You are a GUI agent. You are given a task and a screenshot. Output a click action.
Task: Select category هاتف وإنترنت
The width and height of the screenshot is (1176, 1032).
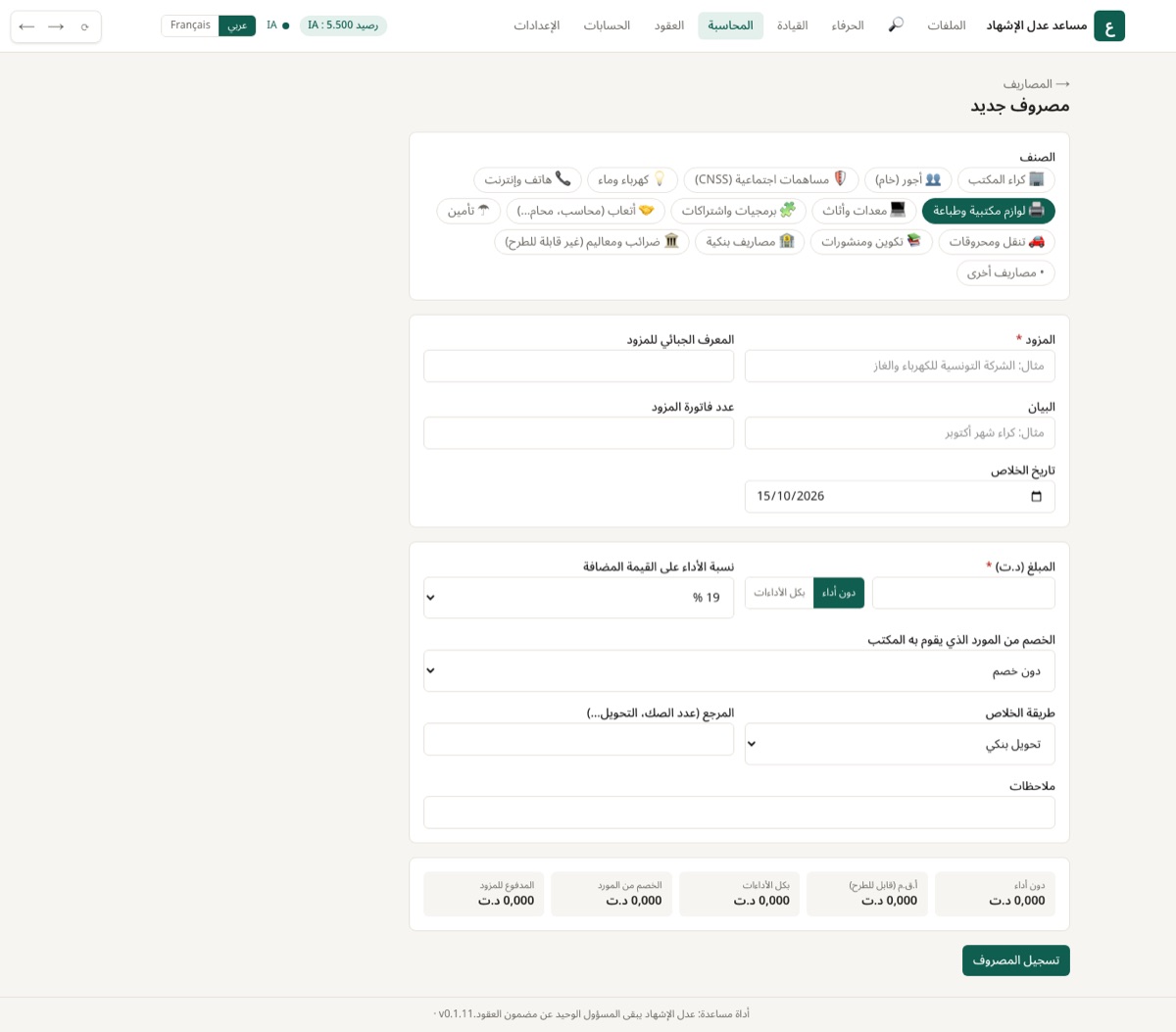527,180
